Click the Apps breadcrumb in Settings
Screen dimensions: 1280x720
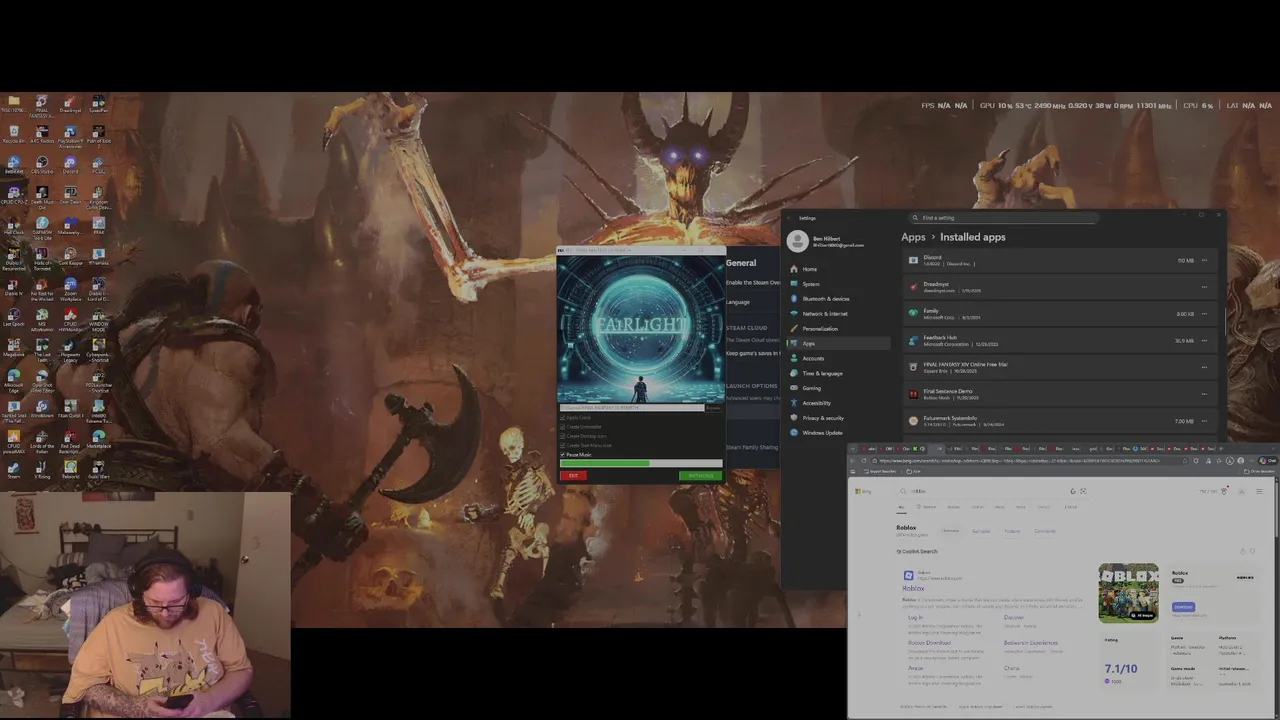913,237
